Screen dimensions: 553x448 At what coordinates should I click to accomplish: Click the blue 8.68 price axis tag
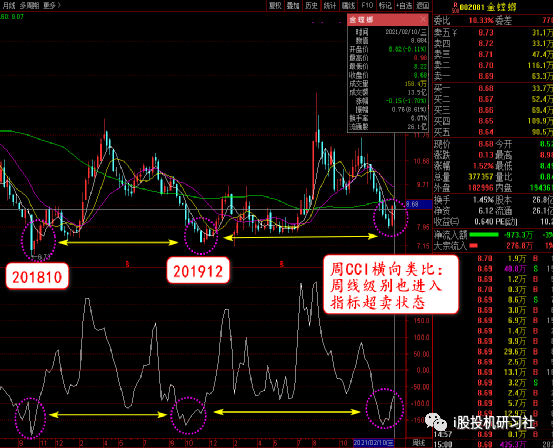[419, 204]
